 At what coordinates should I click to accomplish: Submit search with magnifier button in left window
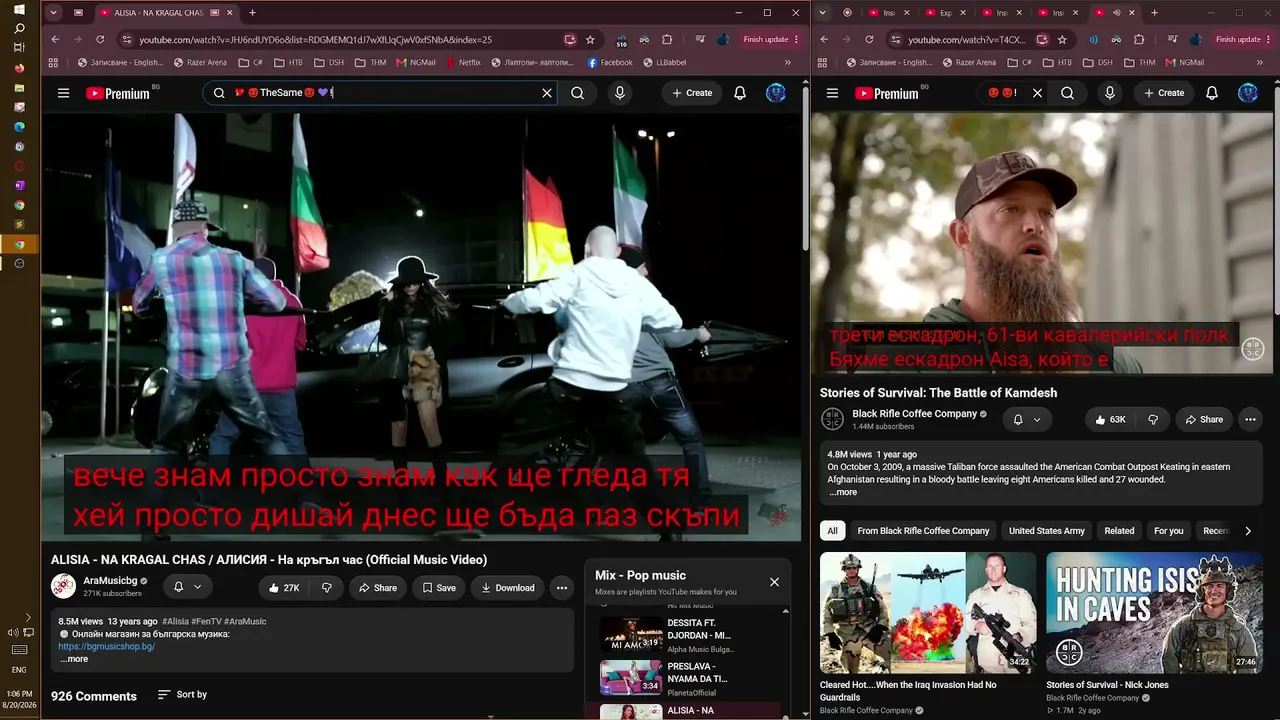pyautogui.click(x=577, y=93)
